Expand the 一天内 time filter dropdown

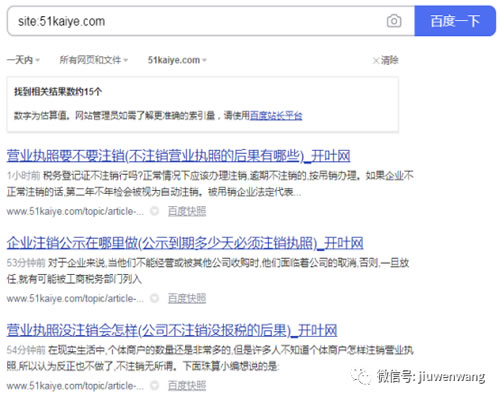coord(23,60)
